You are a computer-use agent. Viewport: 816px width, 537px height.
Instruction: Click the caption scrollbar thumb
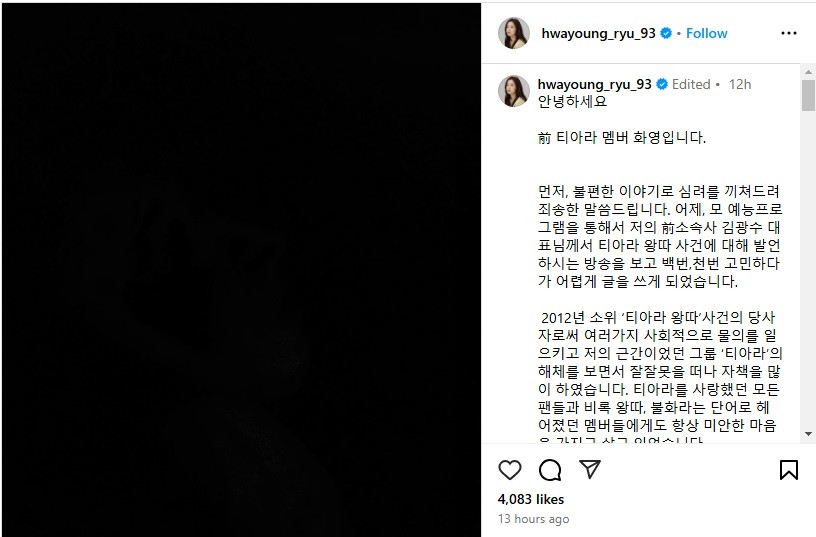pyautogui.click(x=808, y=95)
